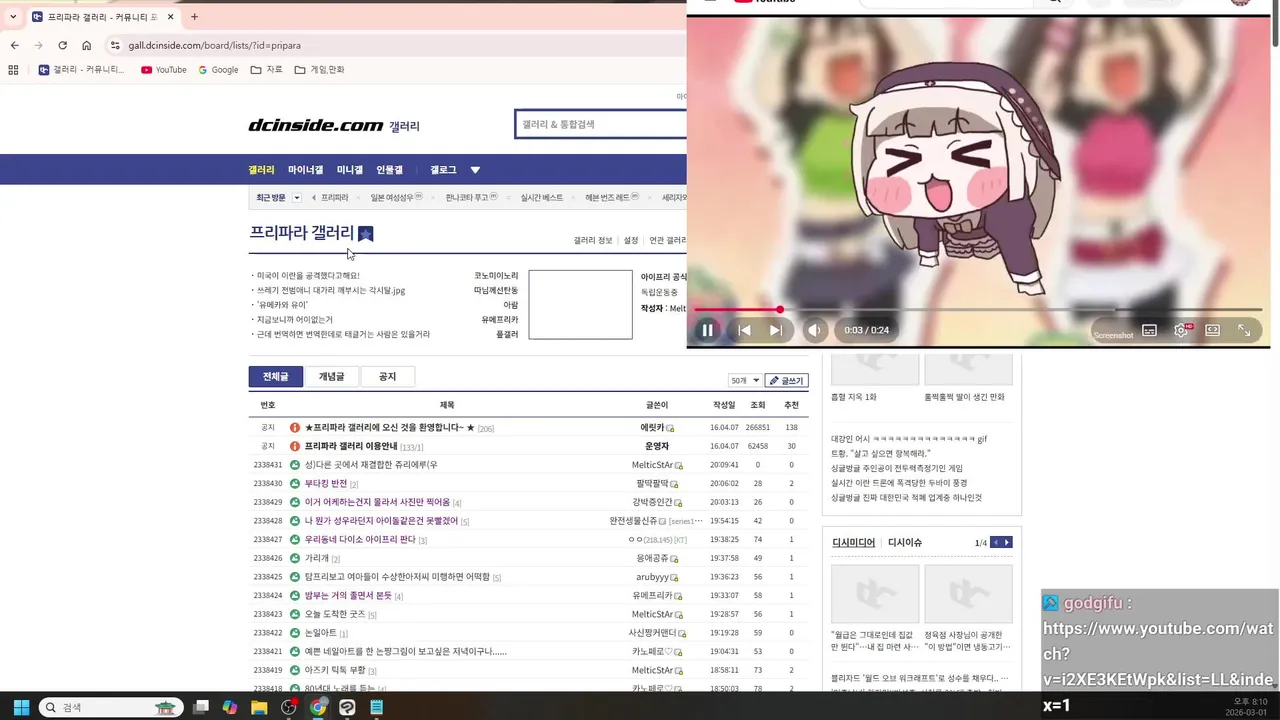Click the YouTube red progress scrubber knob

pos(780,310)
